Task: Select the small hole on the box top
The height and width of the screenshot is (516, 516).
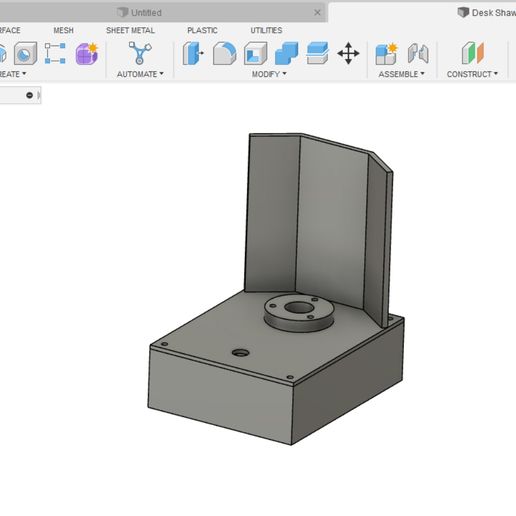Action: coord(240,353)
